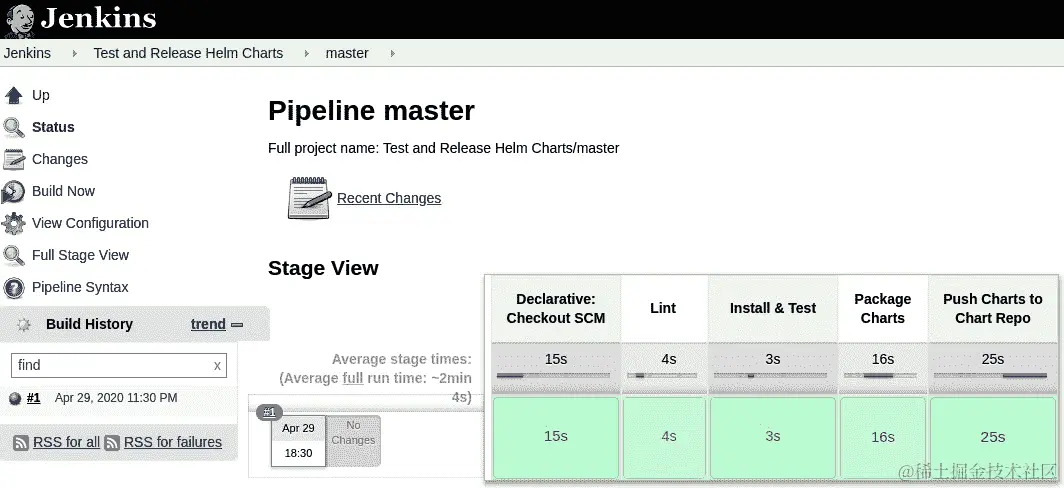The width and height of the screenshot is (1064, 488).
Task: Click the #1 build badge in Stage View
Action: click(269, 412)
